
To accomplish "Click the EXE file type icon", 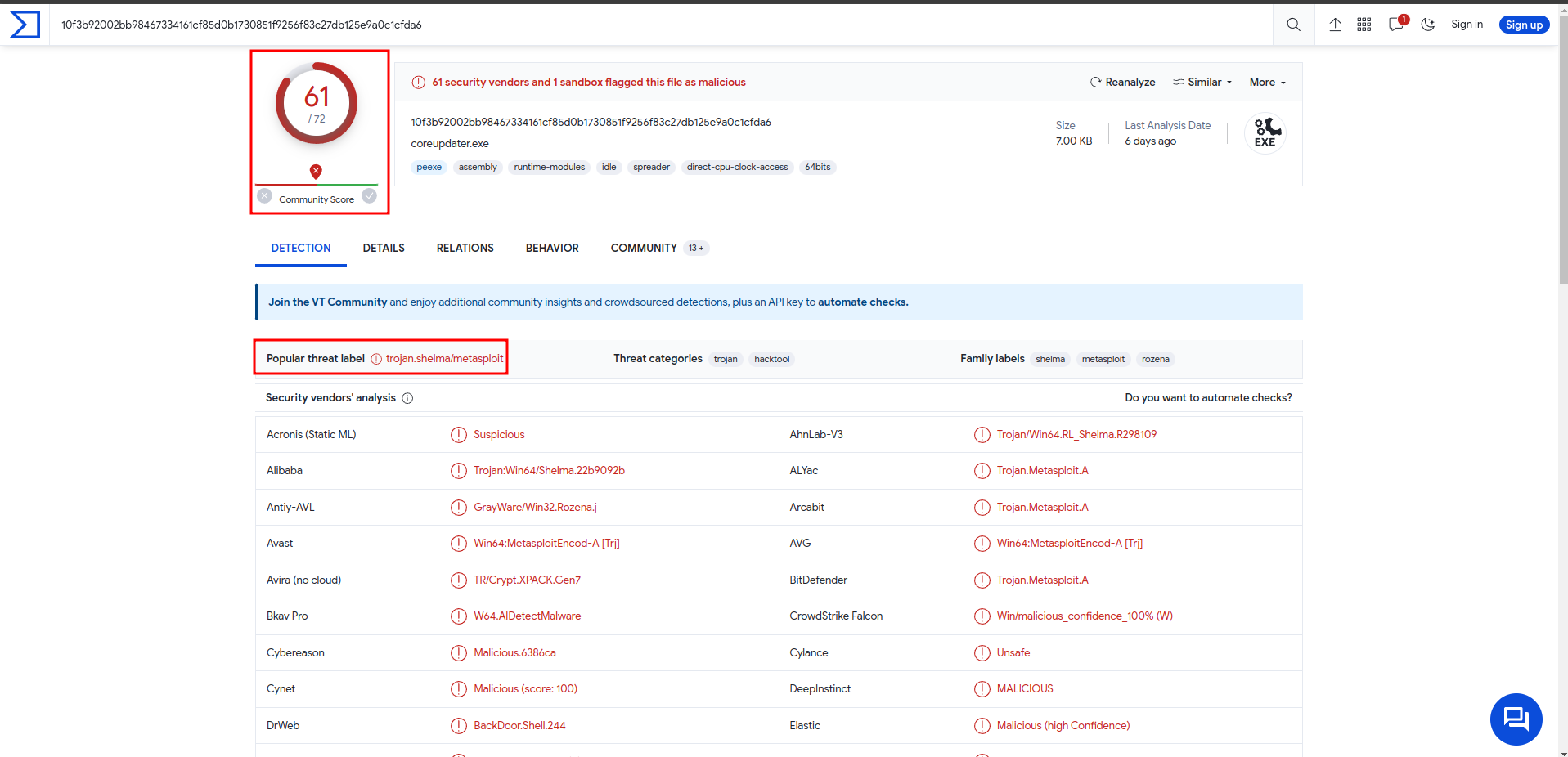I will coord(1265,132).
